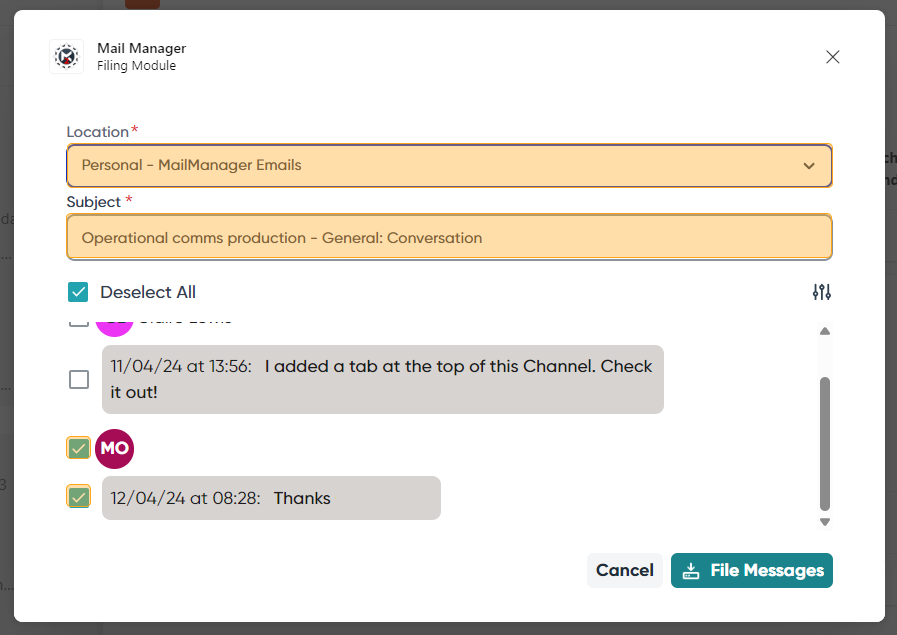Image resolution: width=897 pixels, height=635 pixels.
Task: Expand the Location dropdown chevron
Action: 809,166
